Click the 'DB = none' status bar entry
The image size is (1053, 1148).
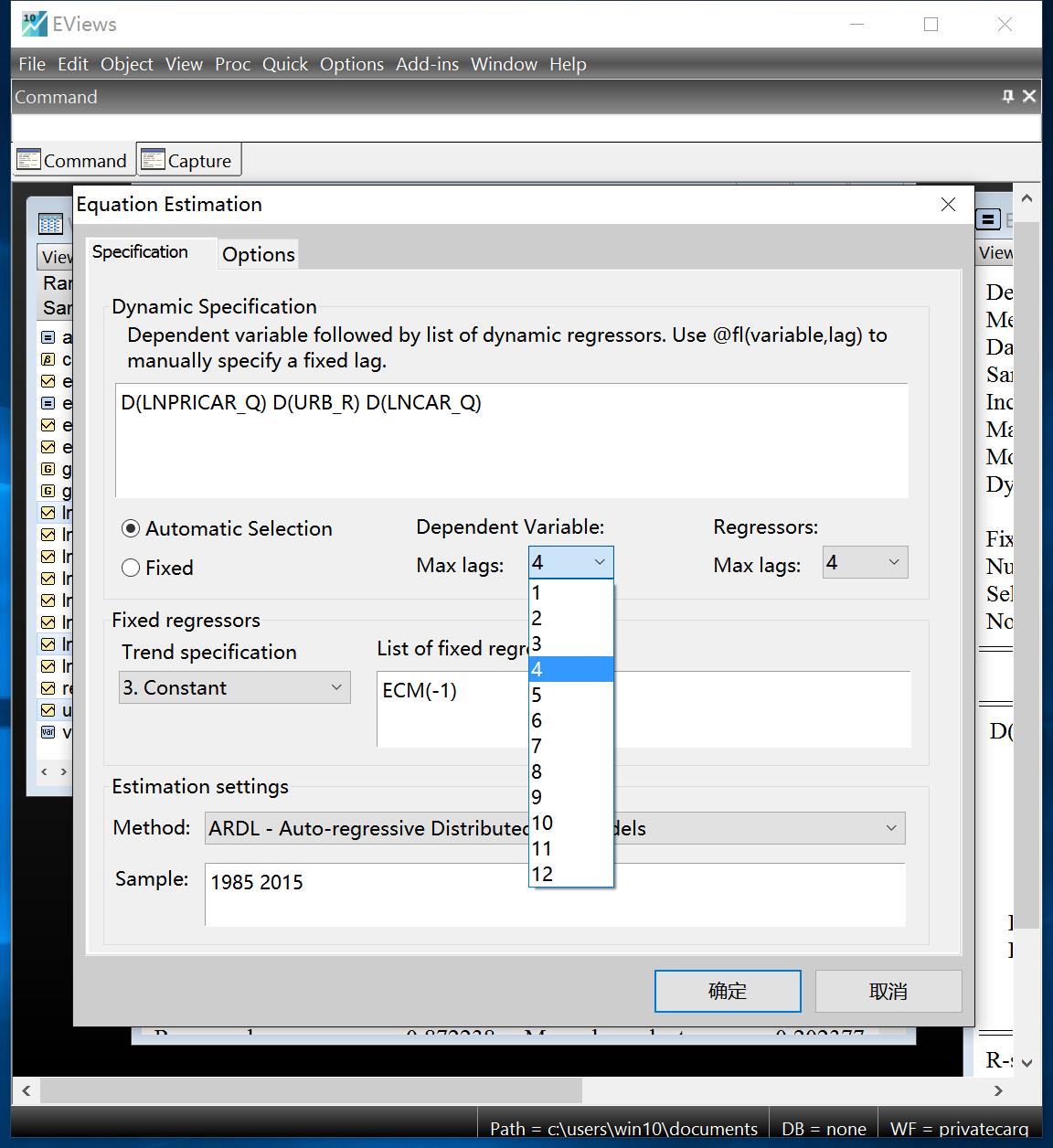click(824, 1129)
